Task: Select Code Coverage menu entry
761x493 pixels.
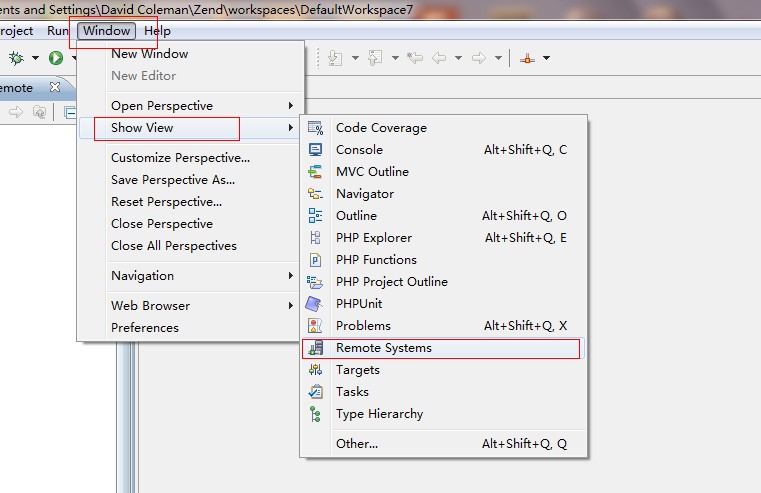Action: point(443,128)
